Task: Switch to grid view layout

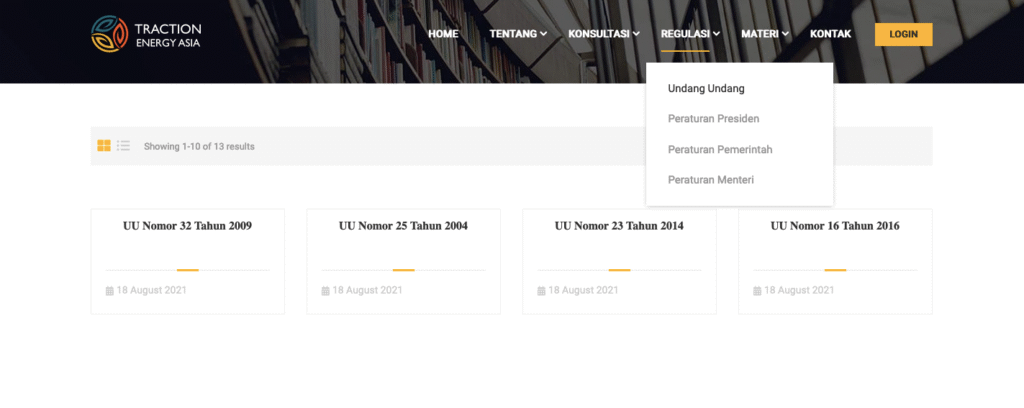Action: [x=104, y=146]
